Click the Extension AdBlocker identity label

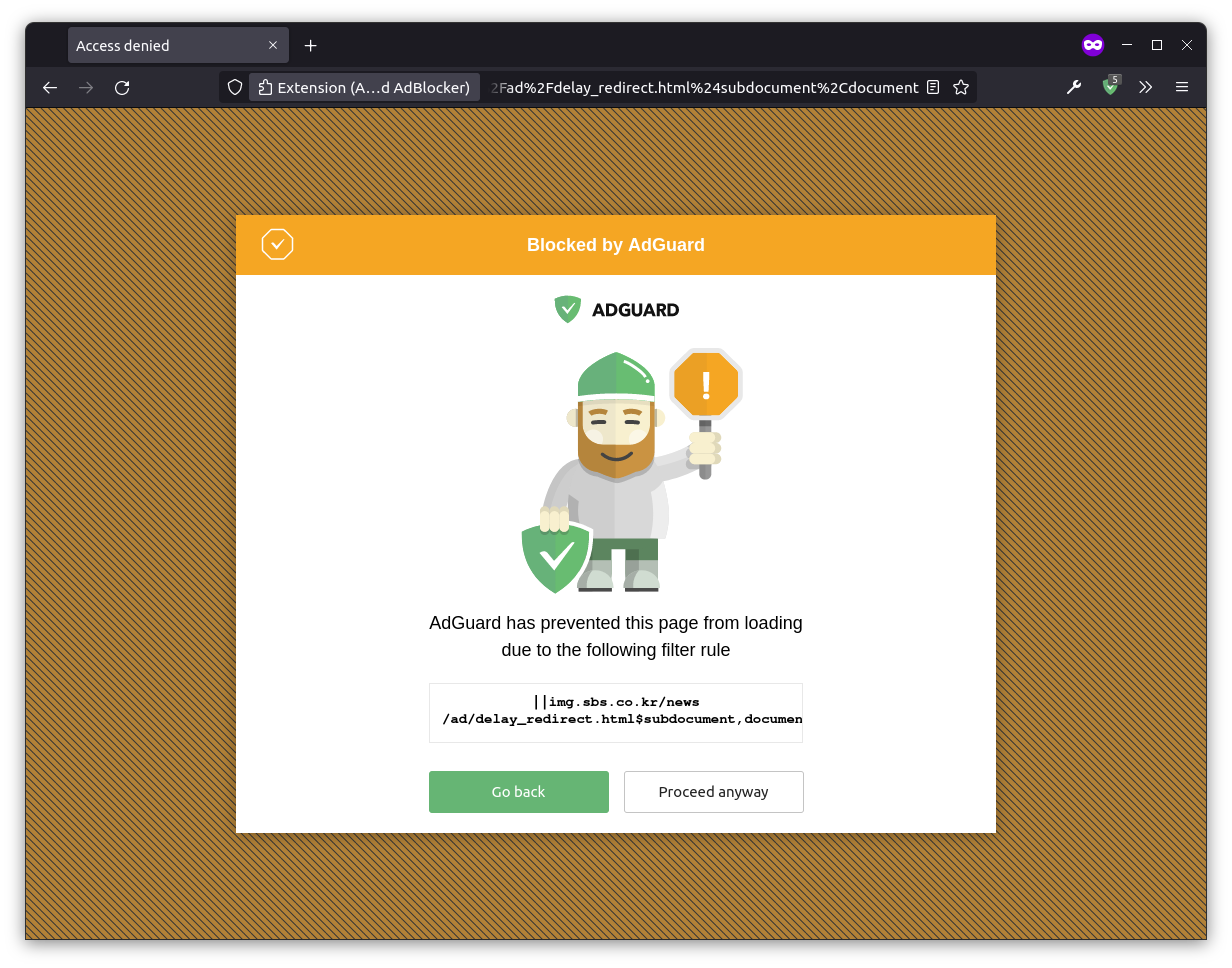(x=365, y=87)
